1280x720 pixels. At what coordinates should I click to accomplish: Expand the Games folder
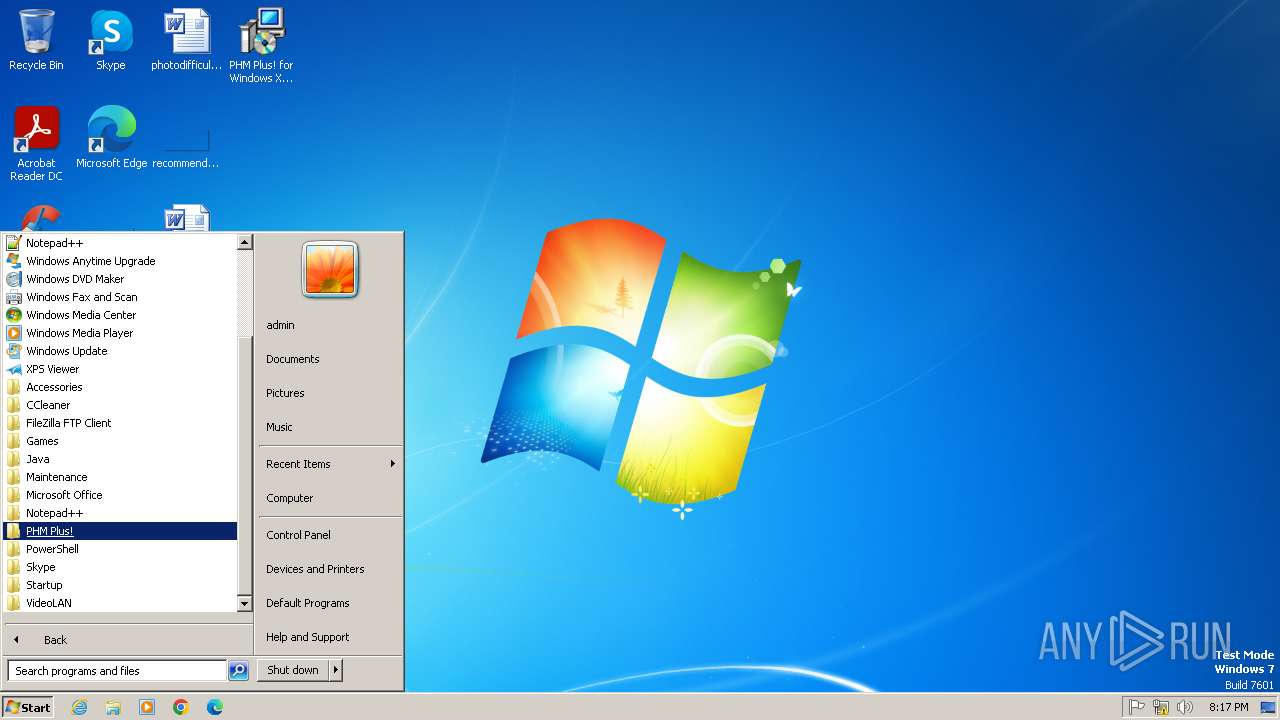click(120, 441)
